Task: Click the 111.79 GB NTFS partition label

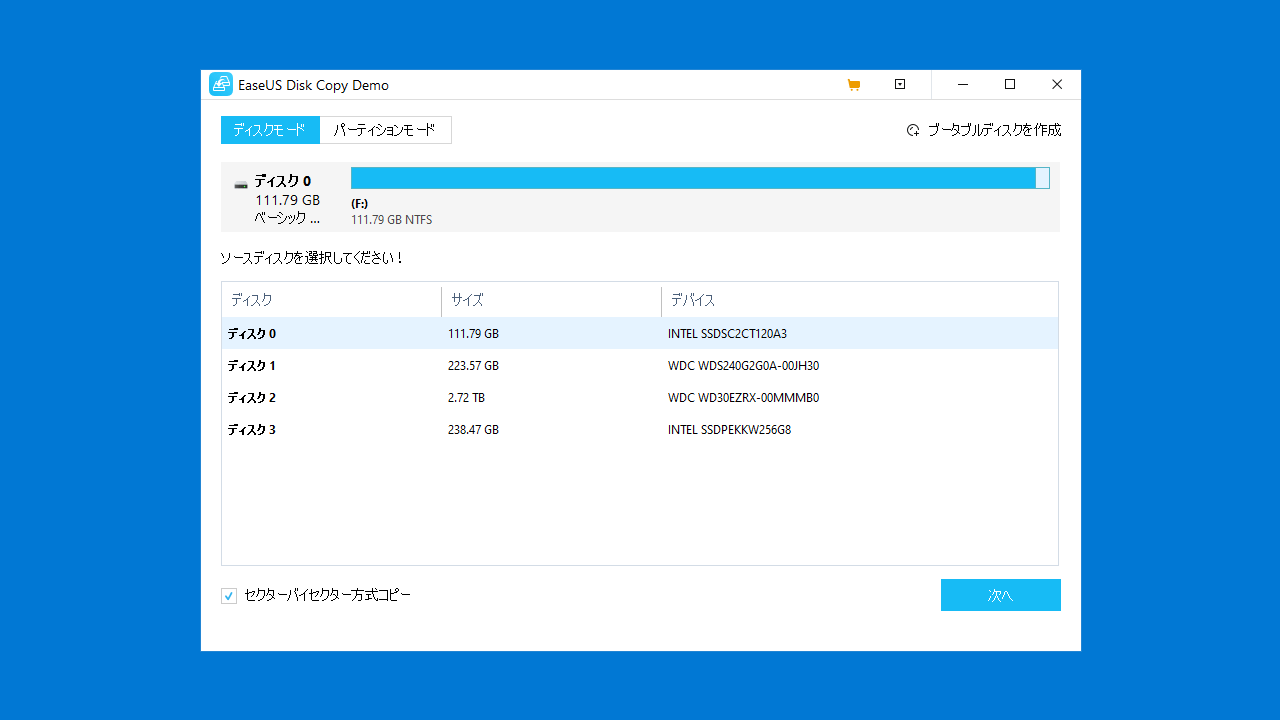Action: (x=391, y=220)
